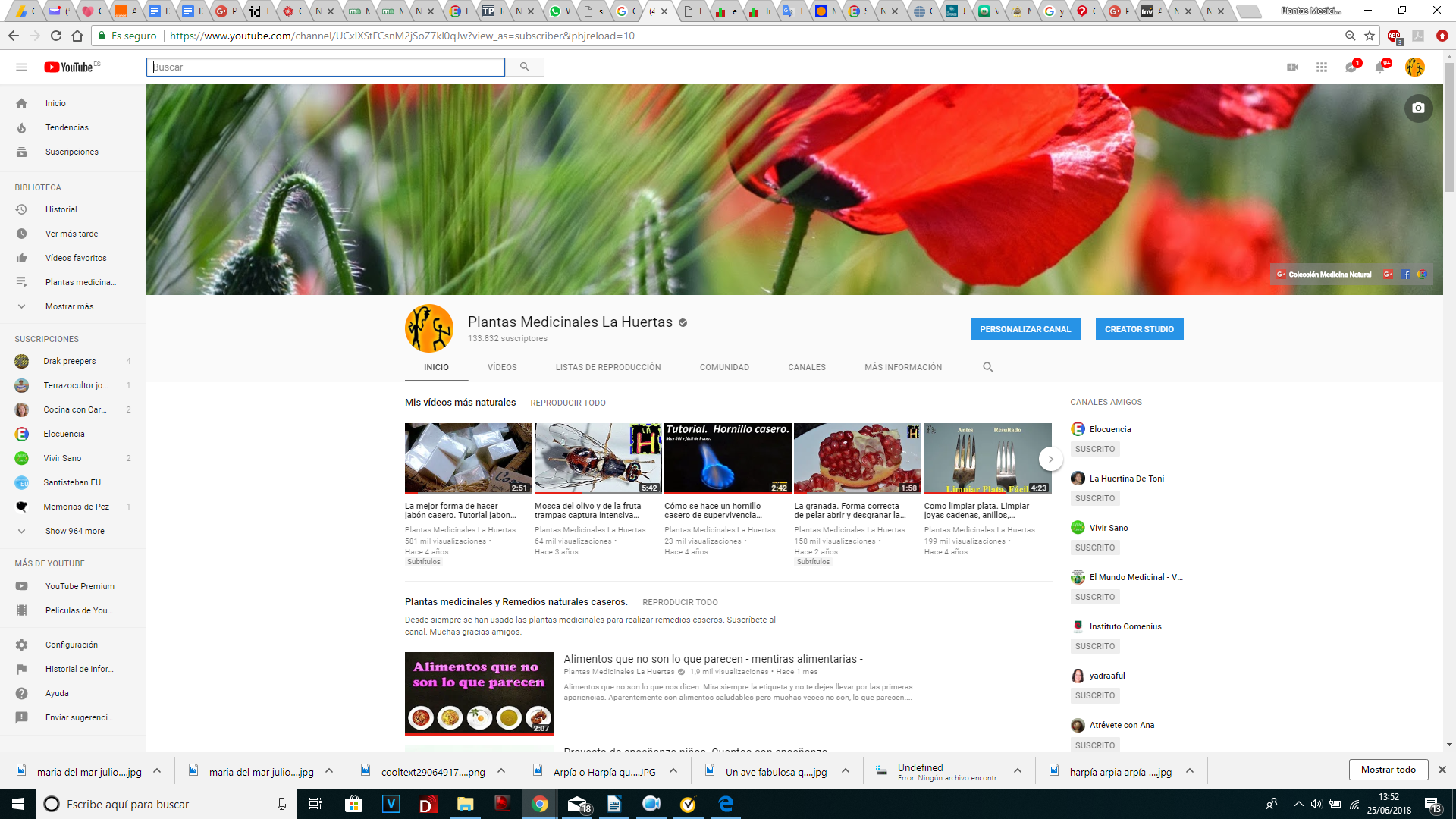Open options for harpía arpia arpía jpg download
Viewport: 1456px width, 819px height.
[x=1190, y=771]
